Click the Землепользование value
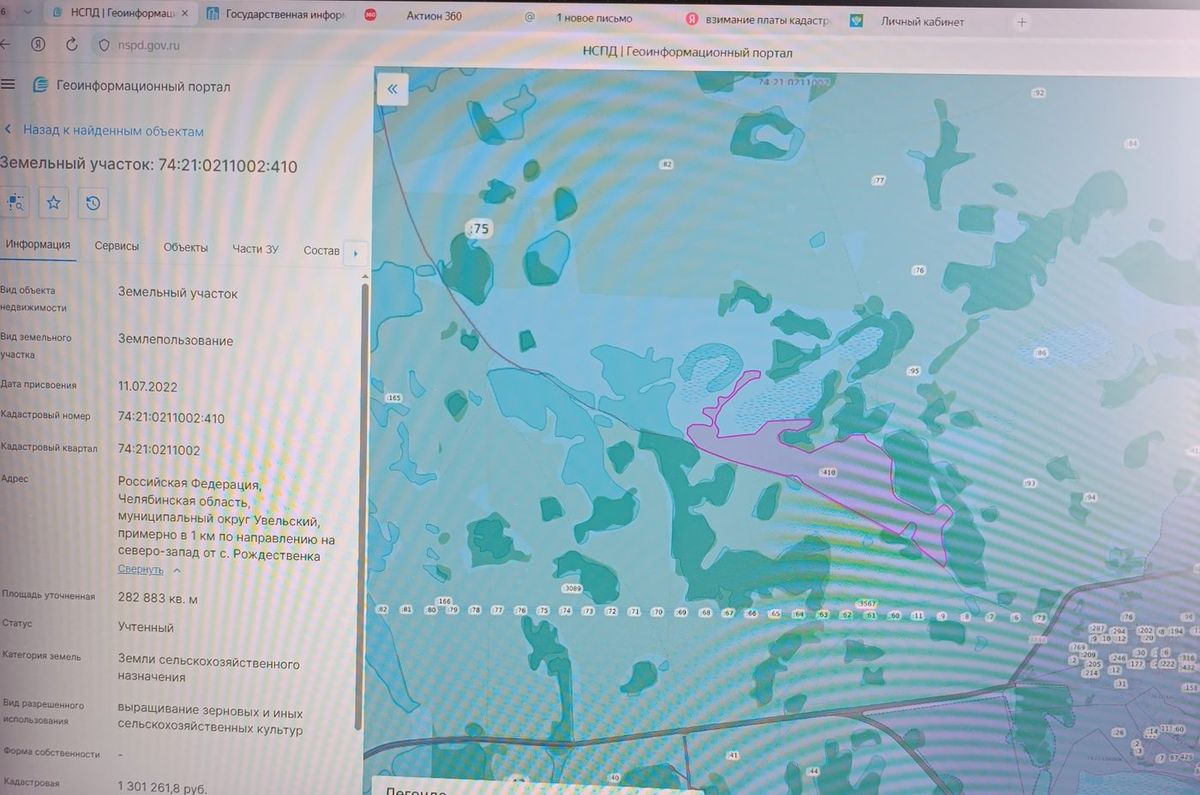 click(x=176, y=340)
